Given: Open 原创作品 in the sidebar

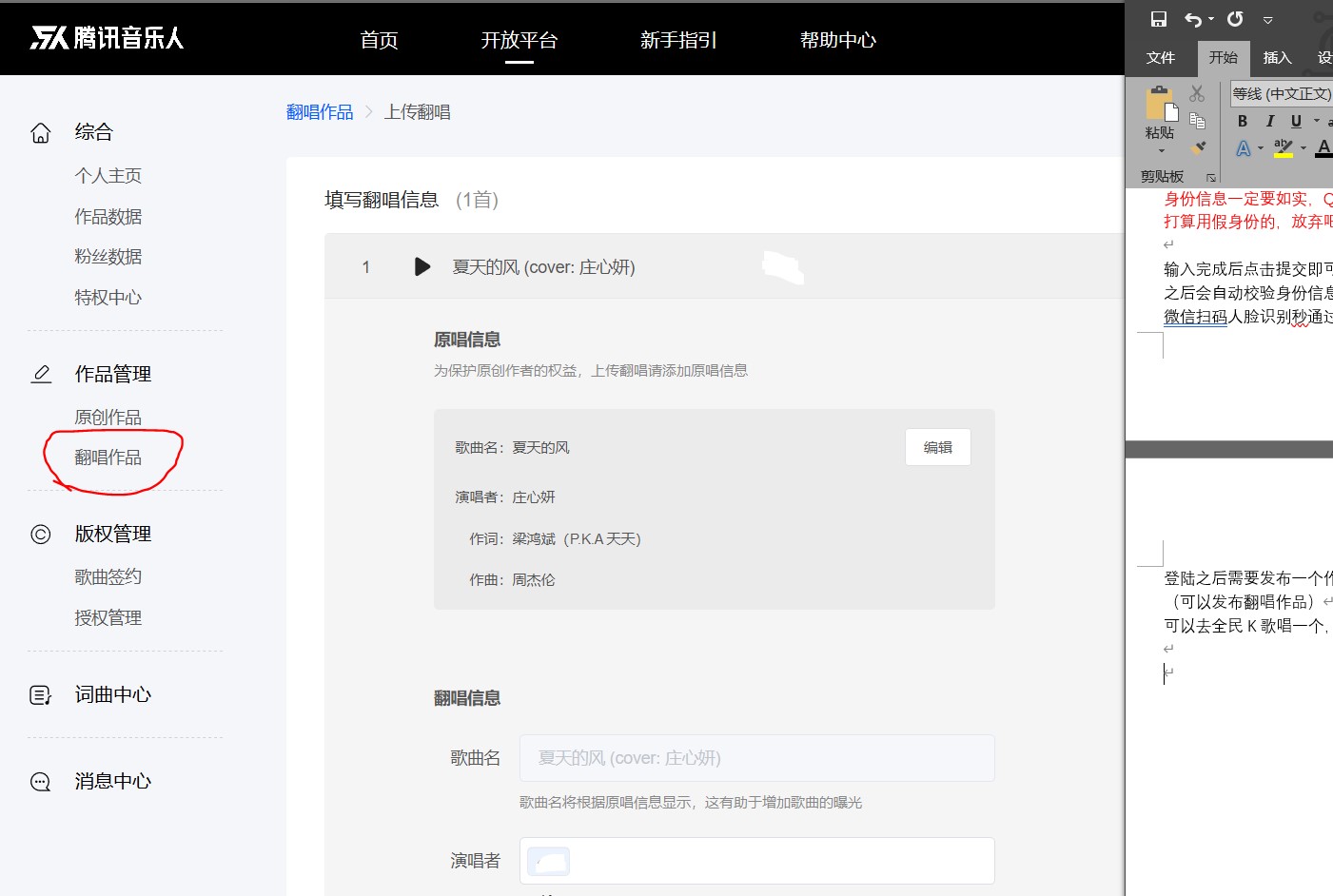Looking at the screenshot, I should click(108, 418).
